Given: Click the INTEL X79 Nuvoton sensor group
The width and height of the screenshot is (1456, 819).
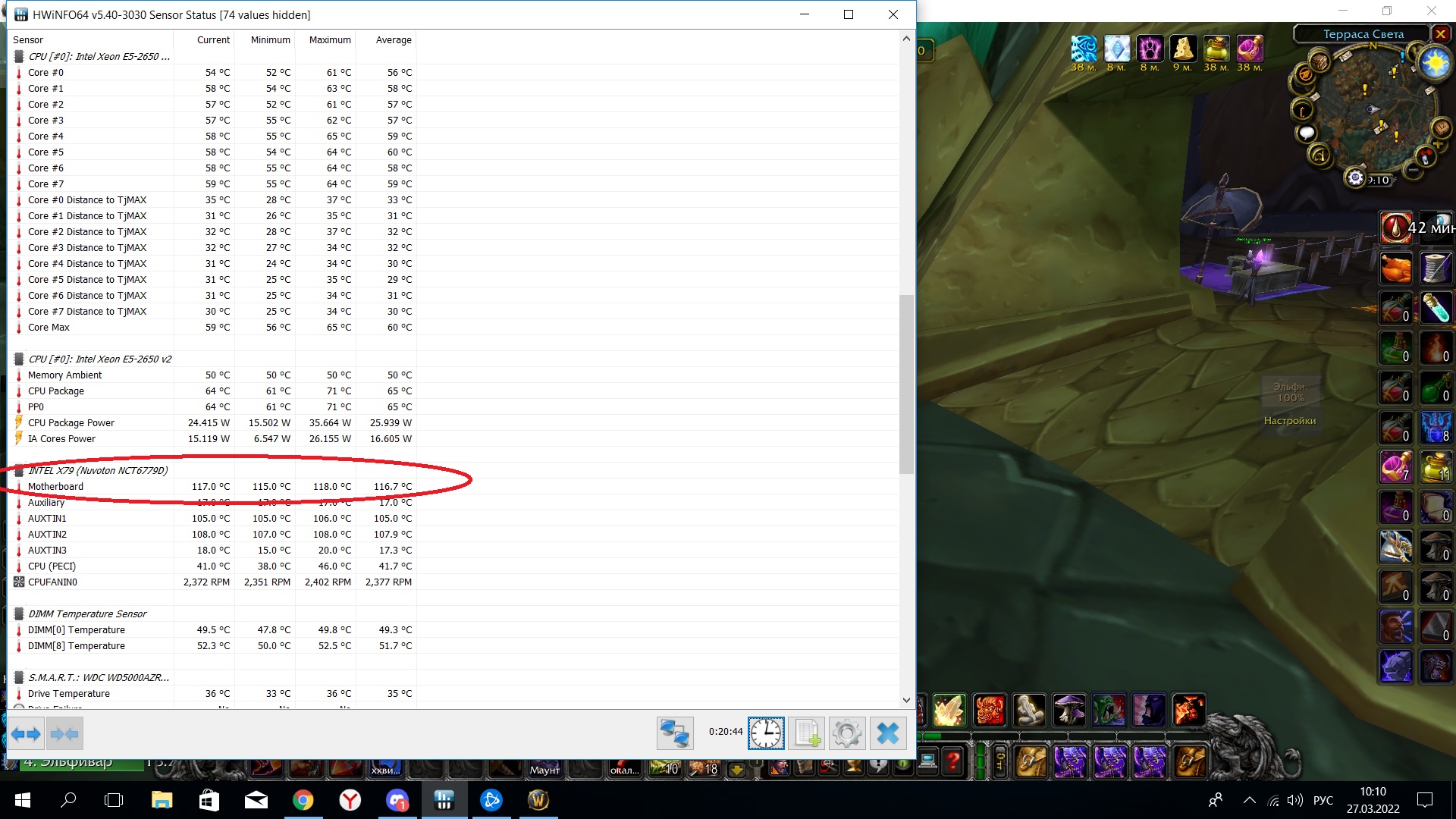Looking at the screenshot, I should [98, 471].
